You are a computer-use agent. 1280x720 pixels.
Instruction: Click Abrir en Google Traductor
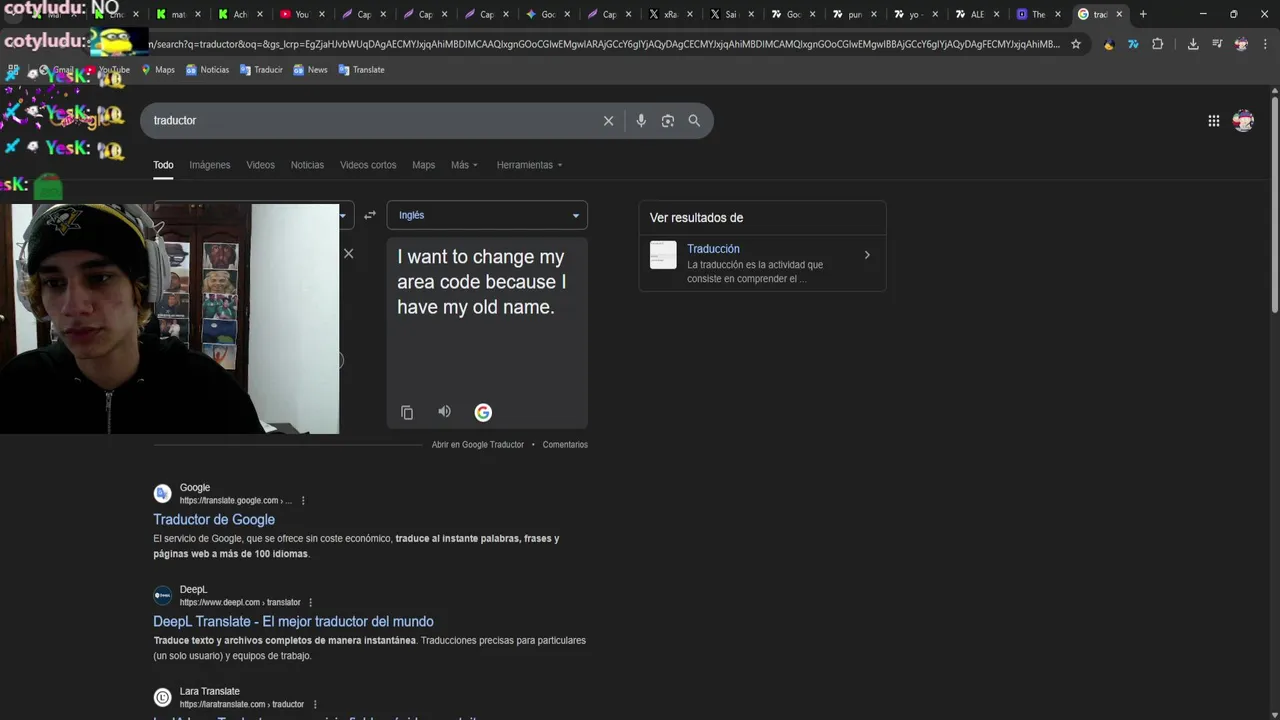(478, 445)
